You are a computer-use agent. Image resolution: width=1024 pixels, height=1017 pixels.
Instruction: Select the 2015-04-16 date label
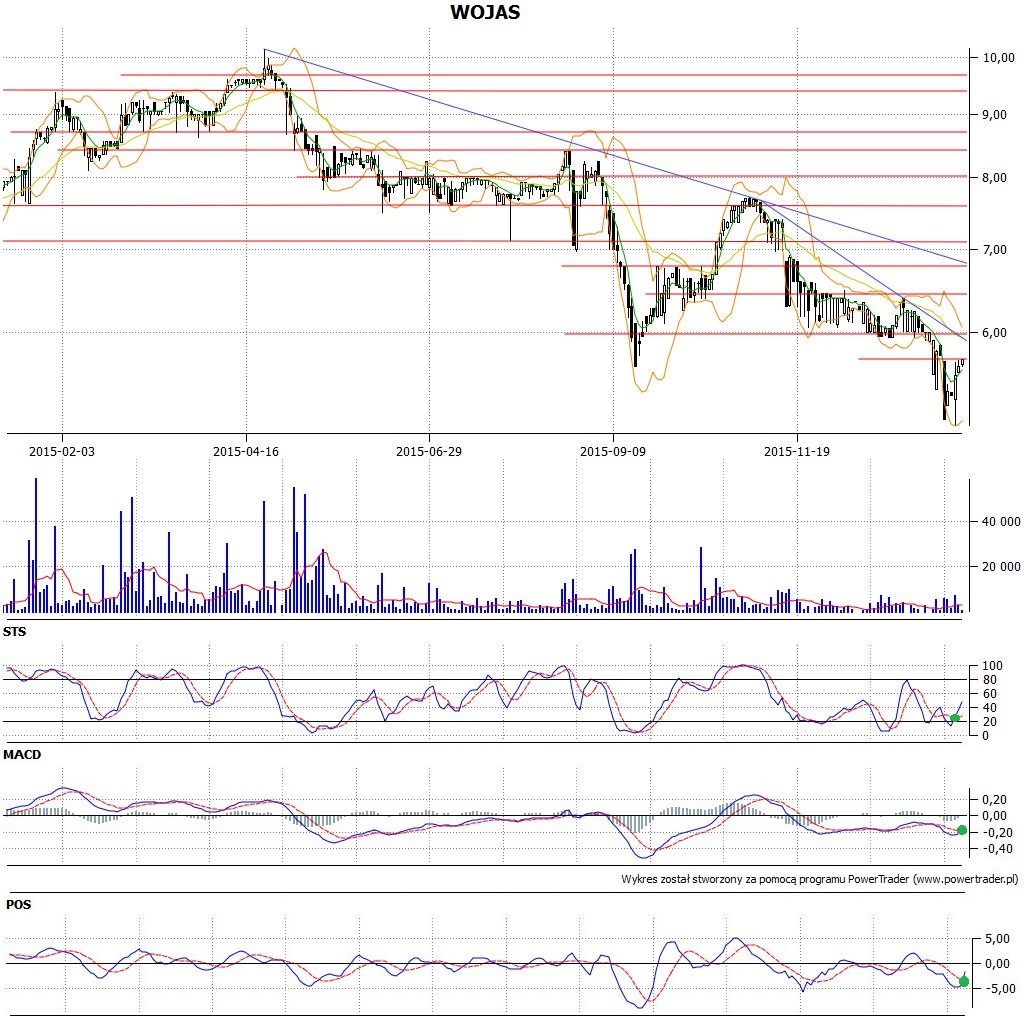[x=246, y=451]
